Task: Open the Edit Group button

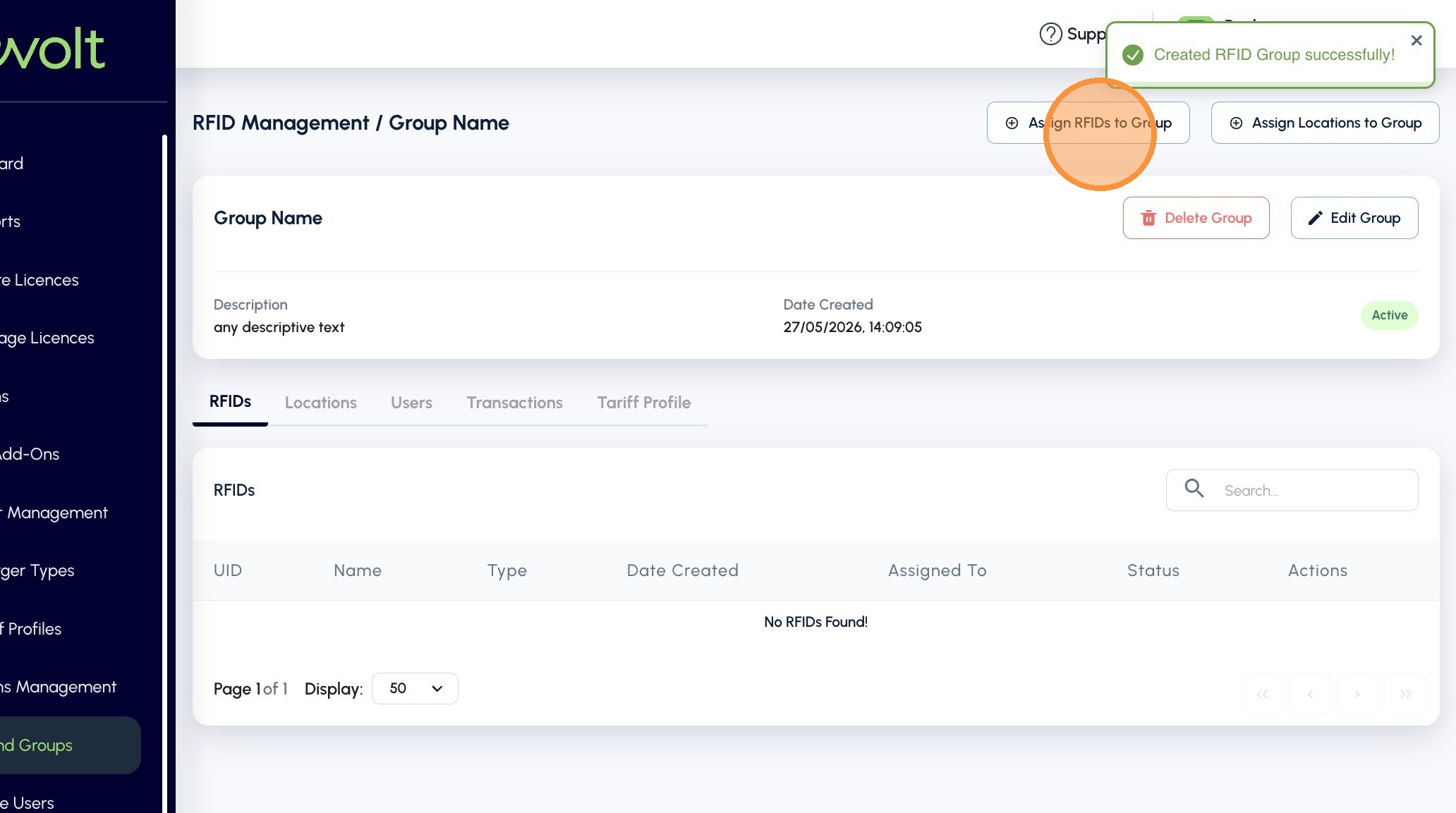Action: pyautogui.click(x=1354, y=218)
